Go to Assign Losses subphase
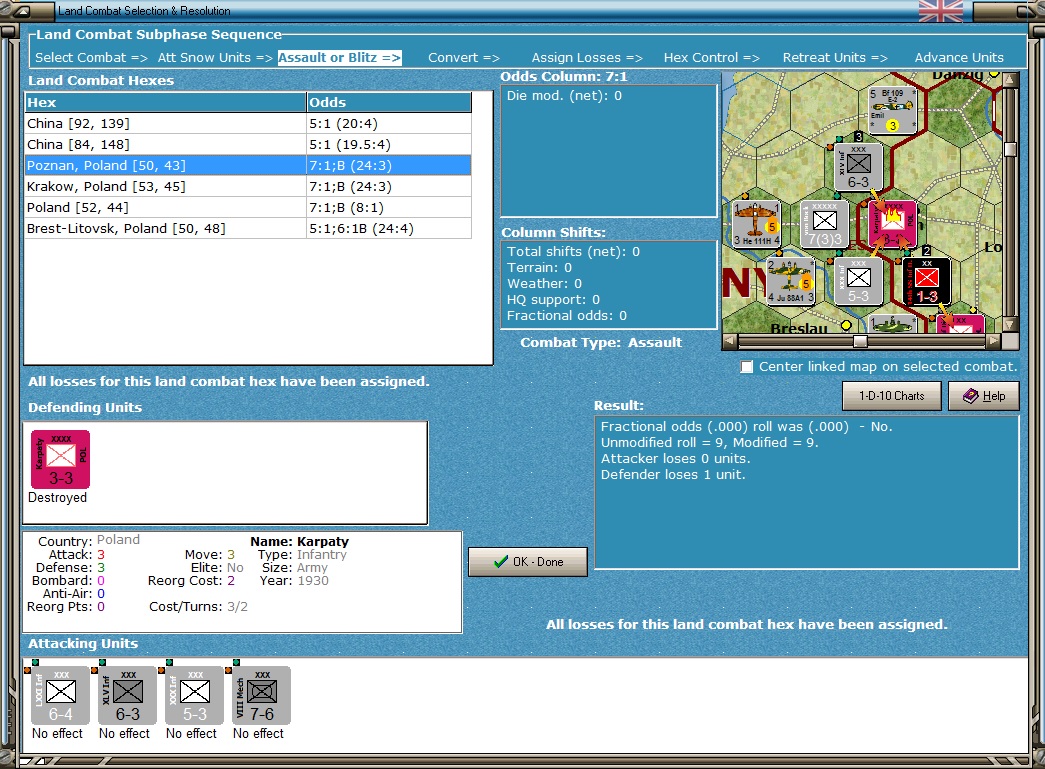This screenshot has width=1045, height=769. [587, 58]
